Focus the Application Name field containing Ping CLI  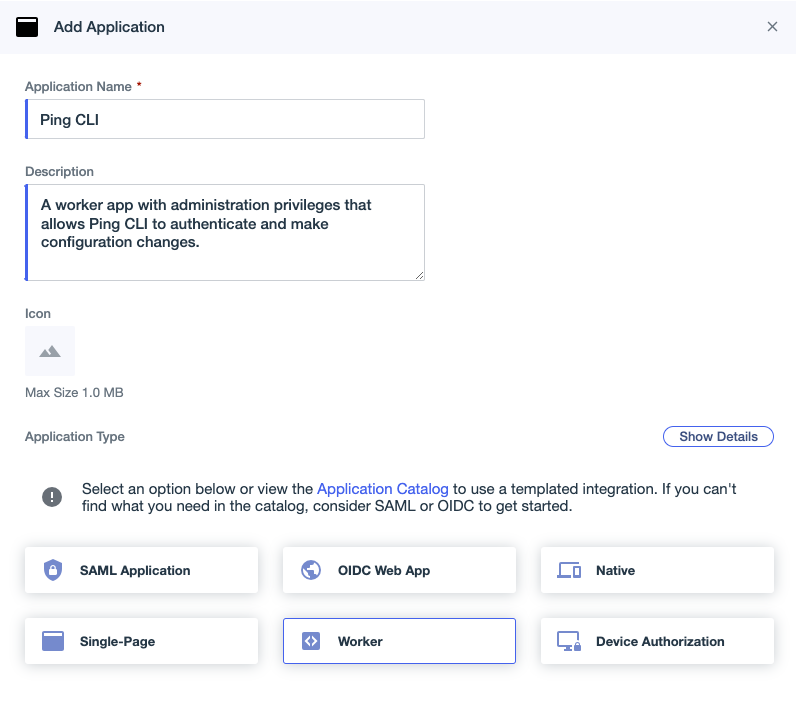(225, 119)
